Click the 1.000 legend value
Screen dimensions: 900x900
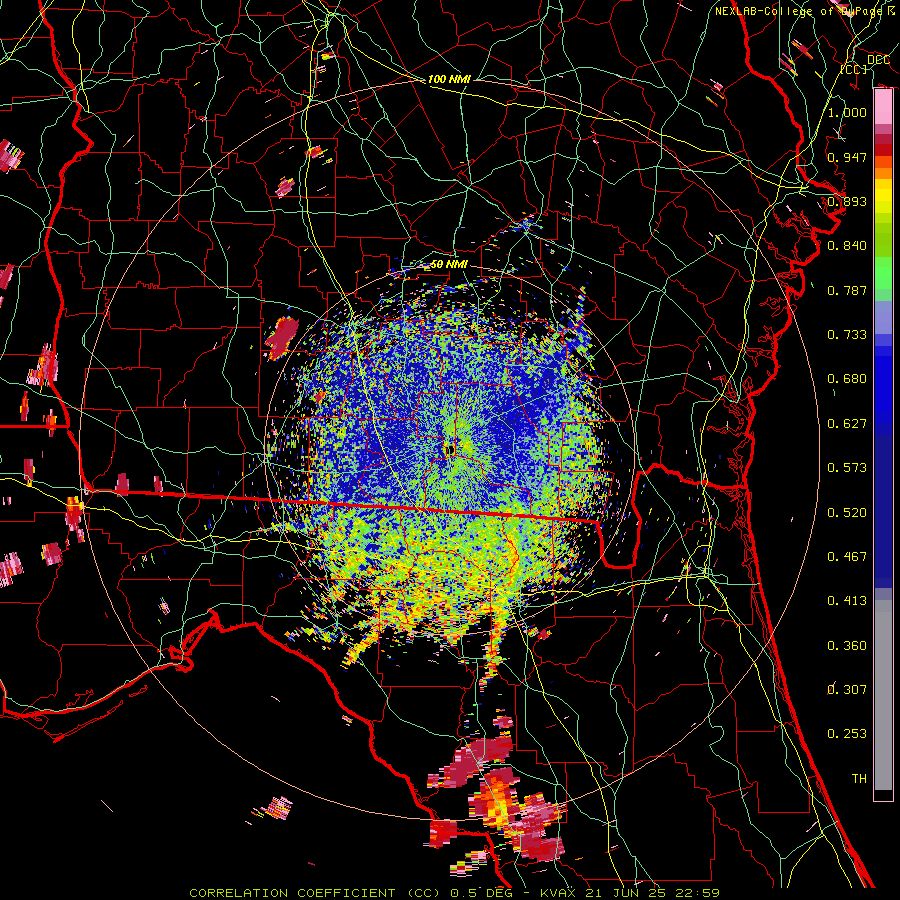(847, 112)
